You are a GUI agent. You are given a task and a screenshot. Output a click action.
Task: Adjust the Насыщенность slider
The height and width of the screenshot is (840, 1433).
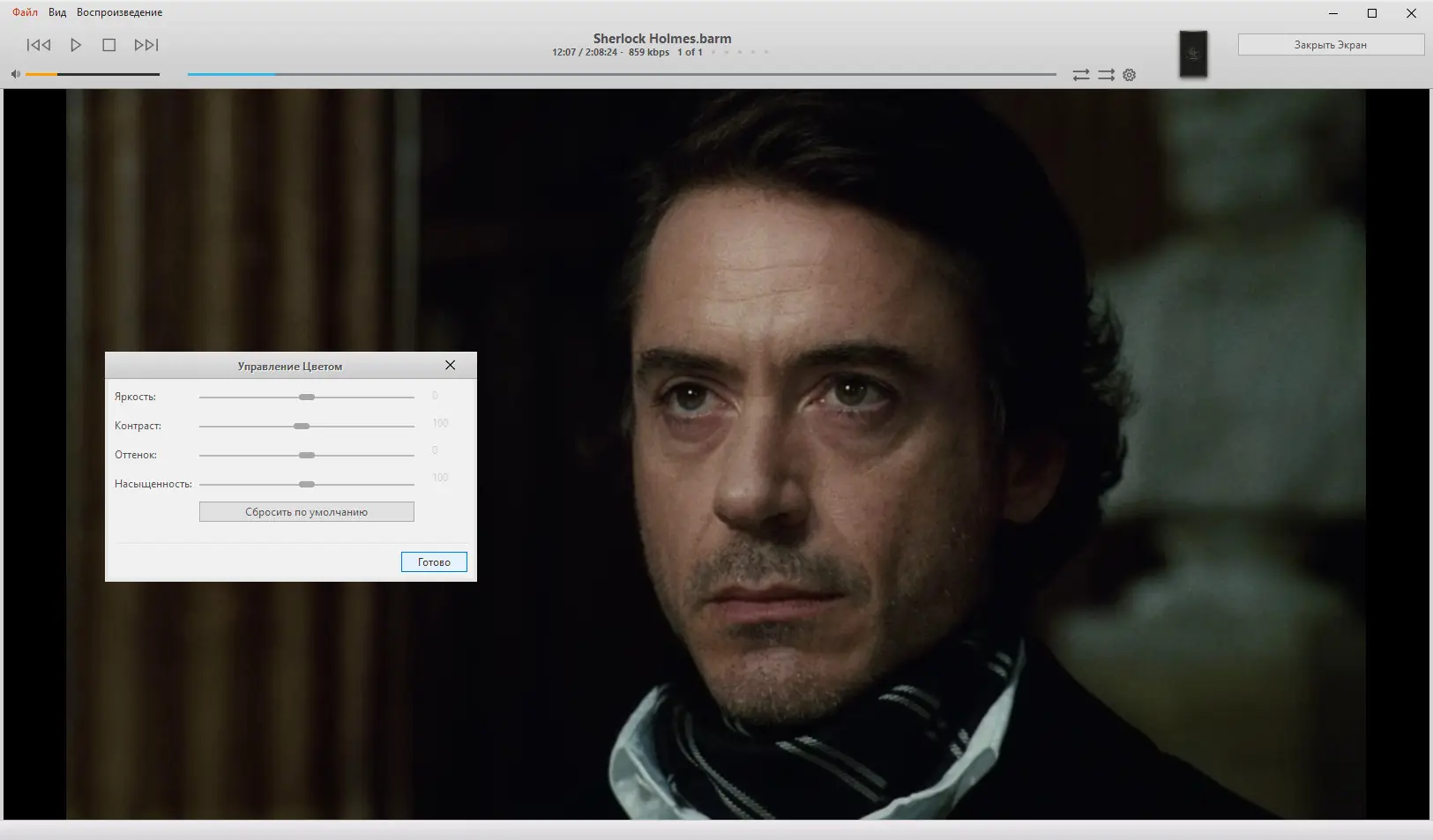(307, 485)
